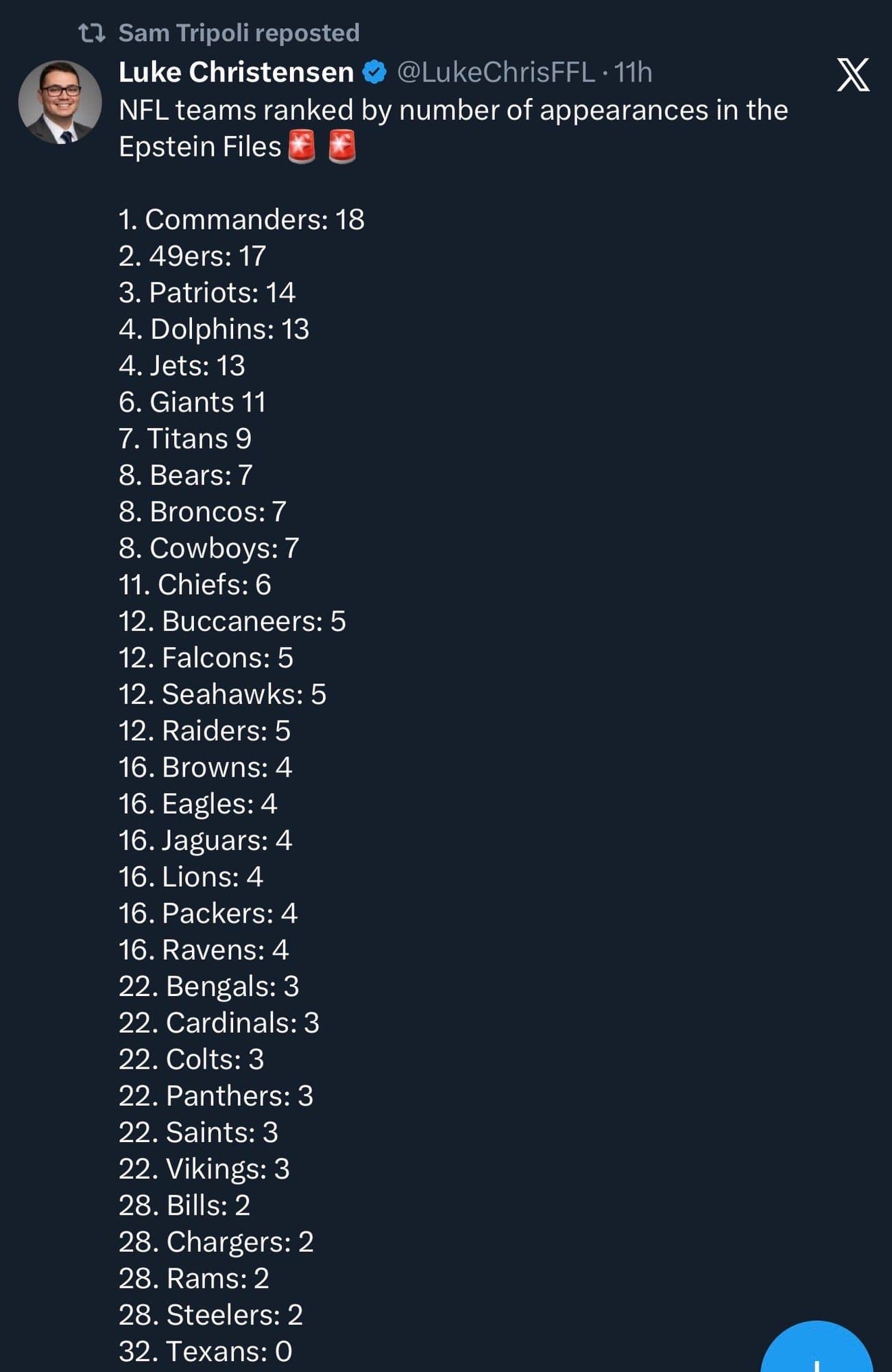892x1372 pixels.
Task: Click the "32. Texans: 0" line
Action: pyautogui.click(x=205, y=1351)
